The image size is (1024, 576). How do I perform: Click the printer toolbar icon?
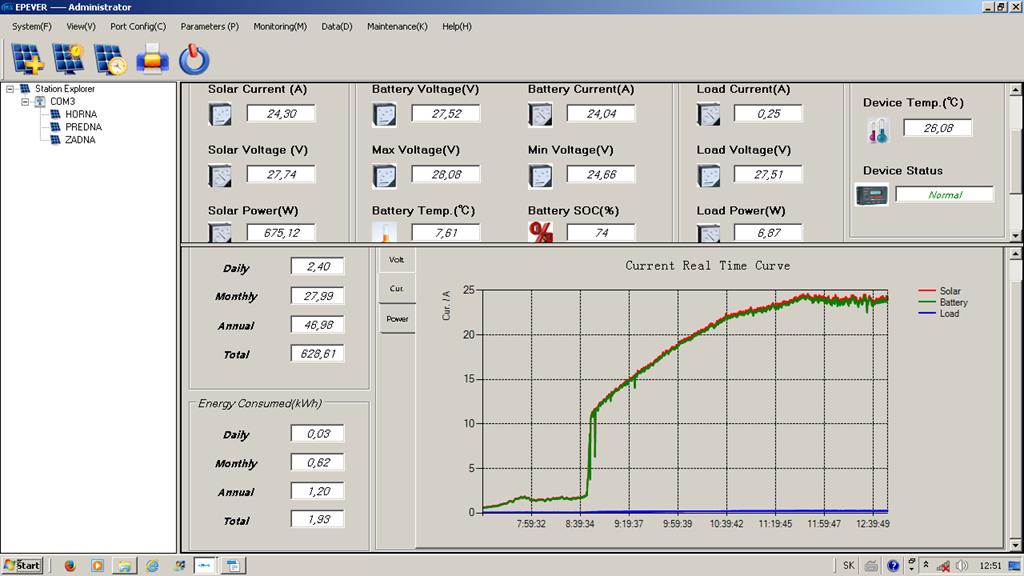pos(152,59)
